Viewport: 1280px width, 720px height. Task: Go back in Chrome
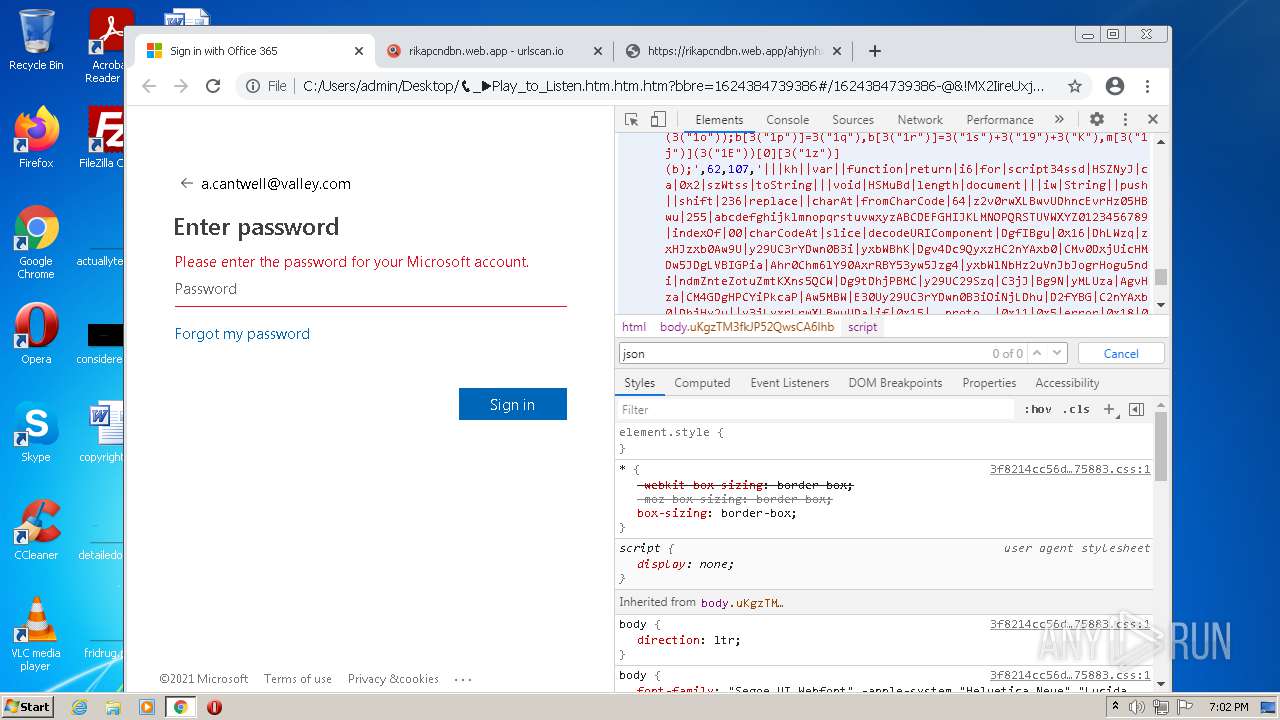point(149,86)
